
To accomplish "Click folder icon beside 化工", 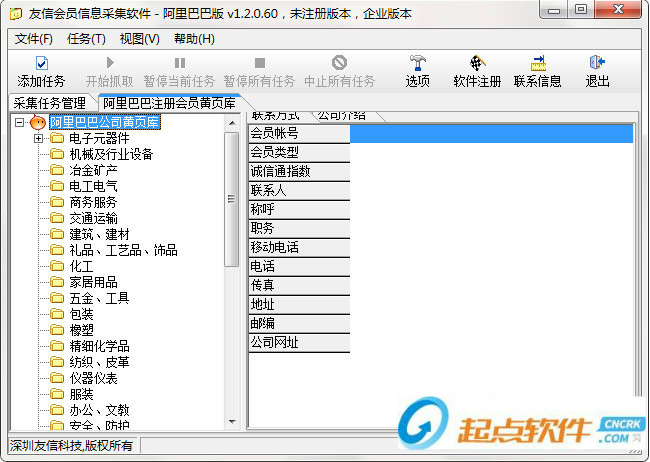I will (57, 266).
